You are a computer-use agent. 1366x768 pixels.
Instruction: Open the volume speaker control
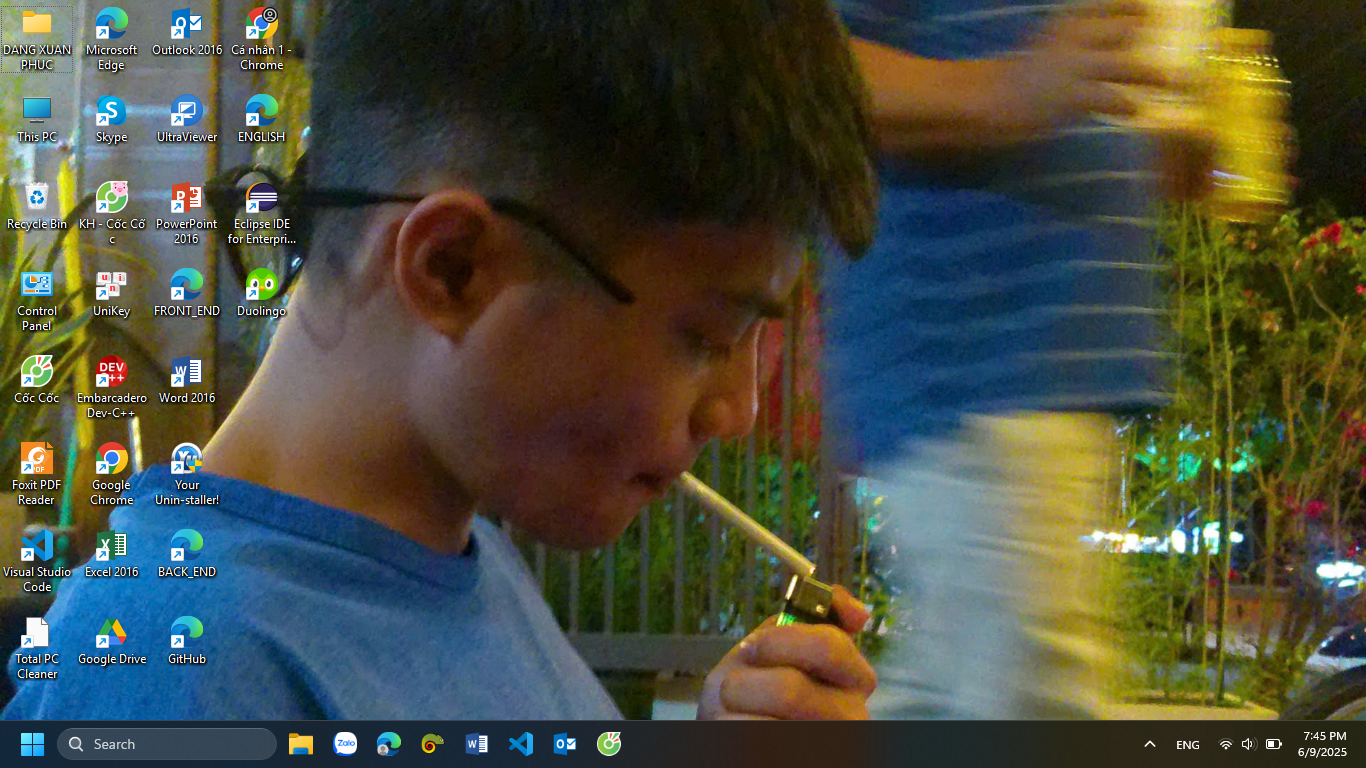point(1249,744)
